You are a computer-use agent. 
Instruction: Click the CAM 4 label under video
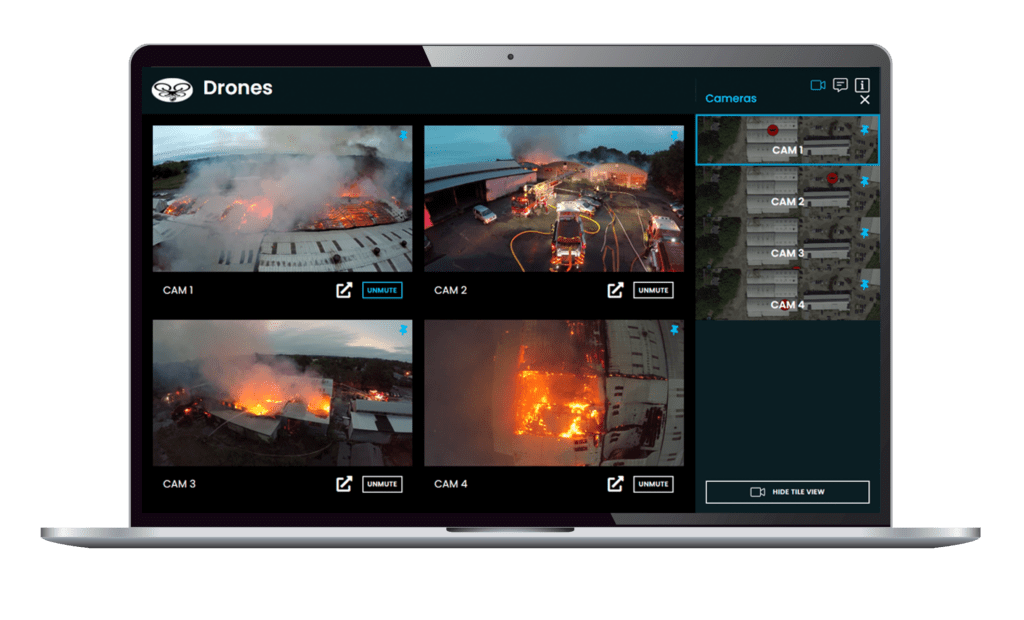point(451,484)
